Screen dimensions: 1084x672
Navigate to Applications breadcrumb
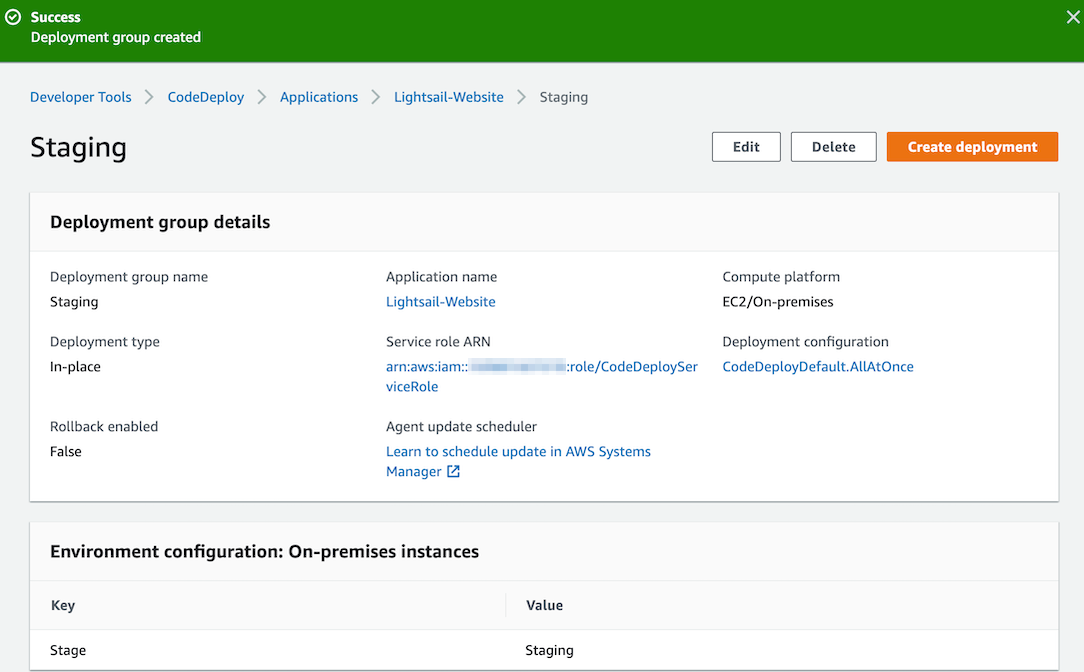319,97
